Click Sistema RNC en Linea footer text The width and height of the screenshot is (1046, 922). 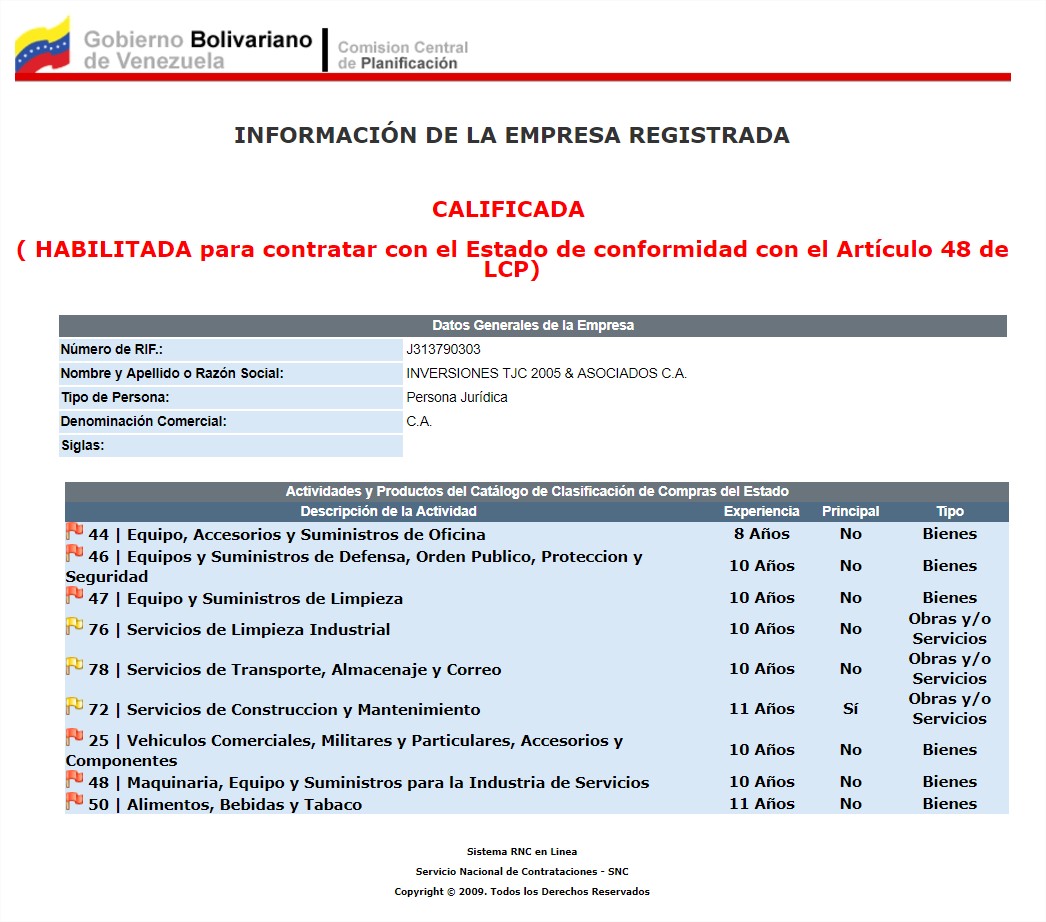coord(522,852)
